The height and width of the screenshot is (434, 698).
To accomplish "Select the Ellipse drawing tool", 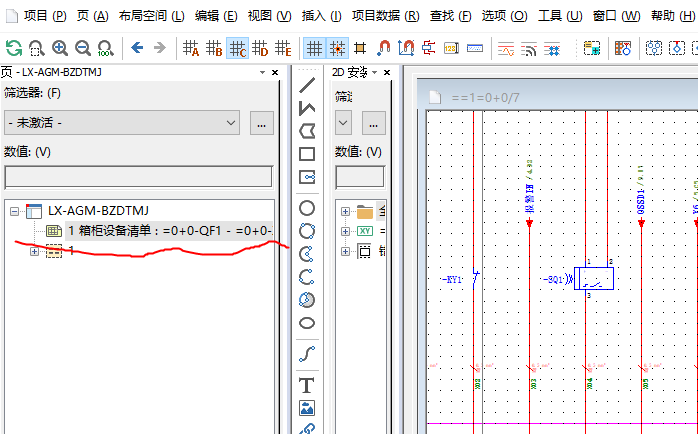I will [x=307, y=323].
